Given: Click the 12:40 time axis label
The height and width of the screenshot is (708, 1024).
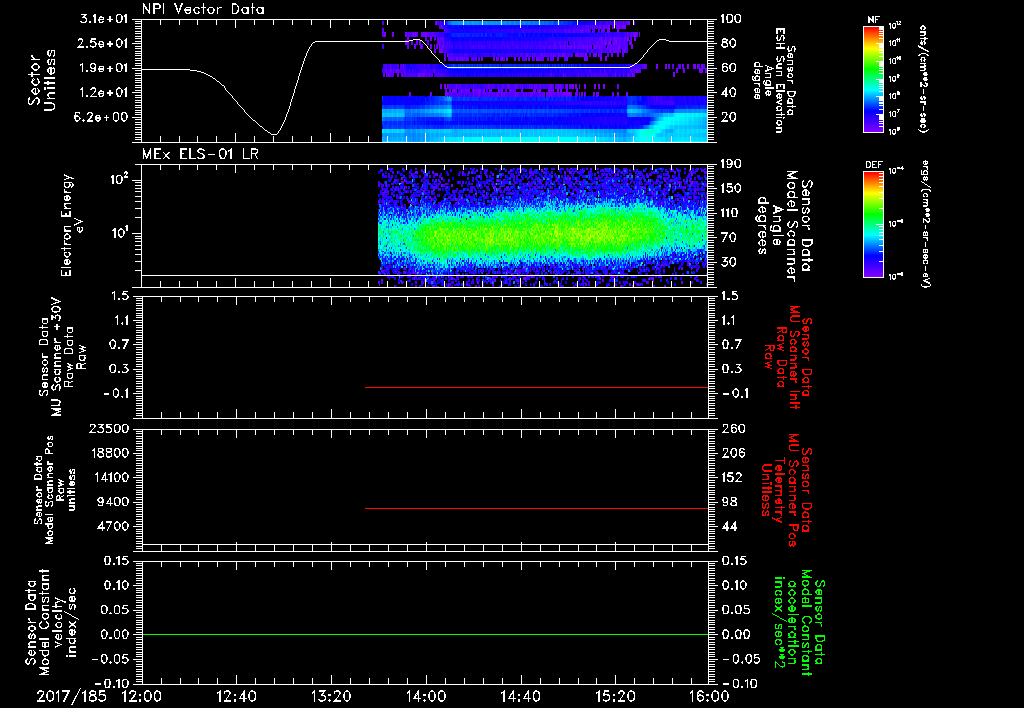Looking at the screenshot, I should 236,696.
